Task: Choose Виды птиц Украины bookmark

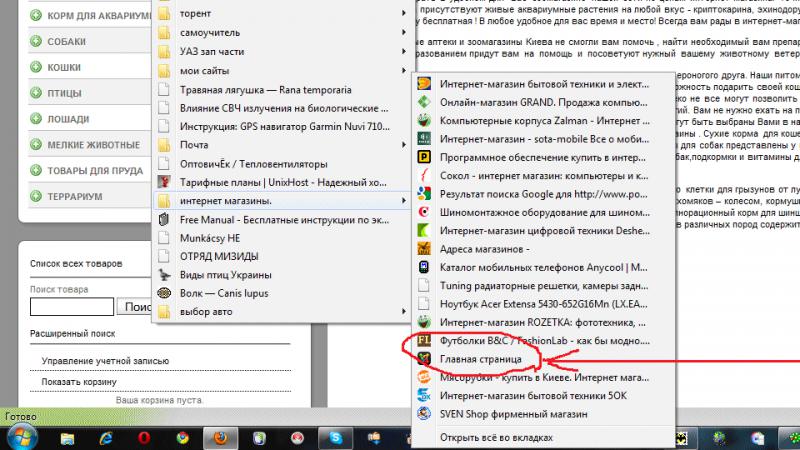Action: 226,275
